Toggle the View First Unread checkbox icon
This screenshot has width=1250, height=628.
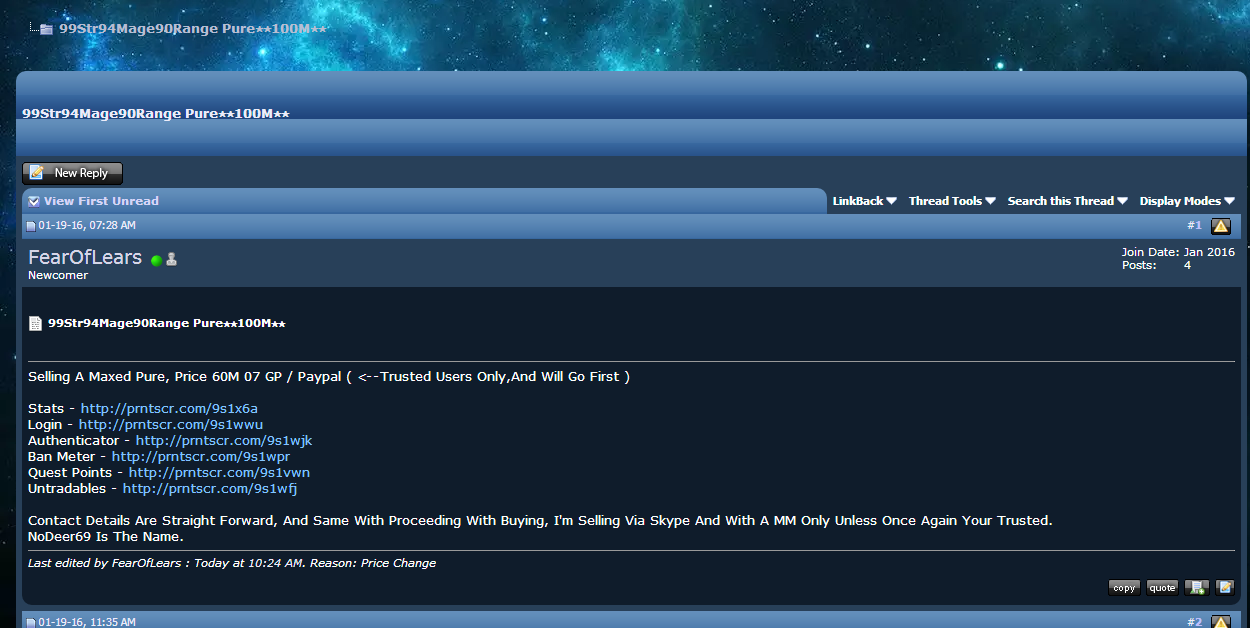34,201
